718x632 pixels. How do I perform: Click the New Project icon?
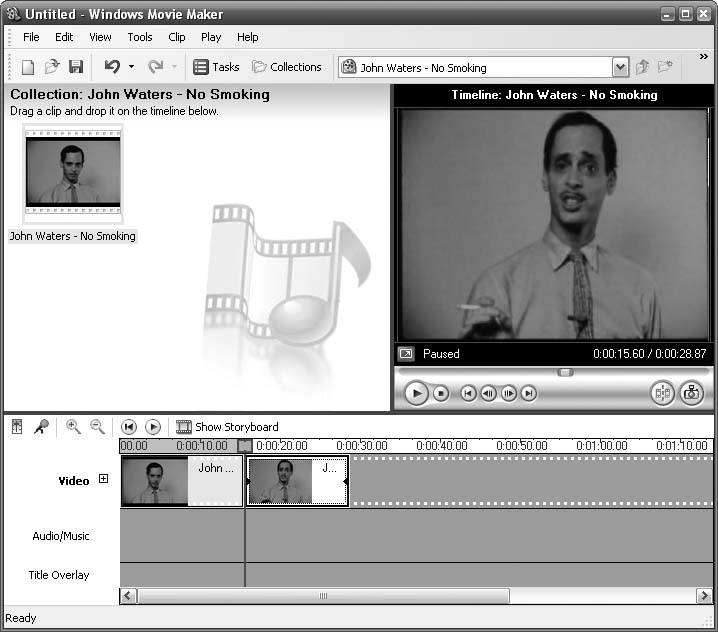pyautogui.click(x=28, y=67)
